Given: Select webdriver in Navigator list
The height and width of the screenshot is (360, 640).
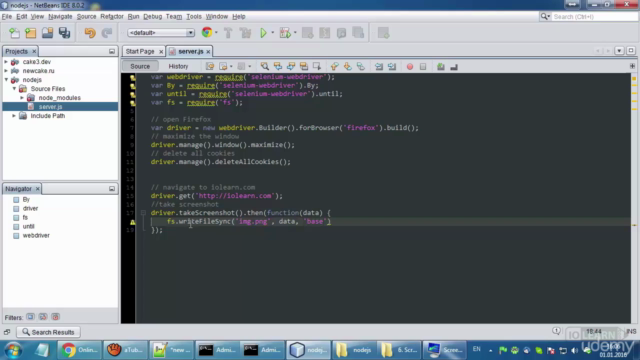Looking at the screenshot, I should [x=36, y=236].
